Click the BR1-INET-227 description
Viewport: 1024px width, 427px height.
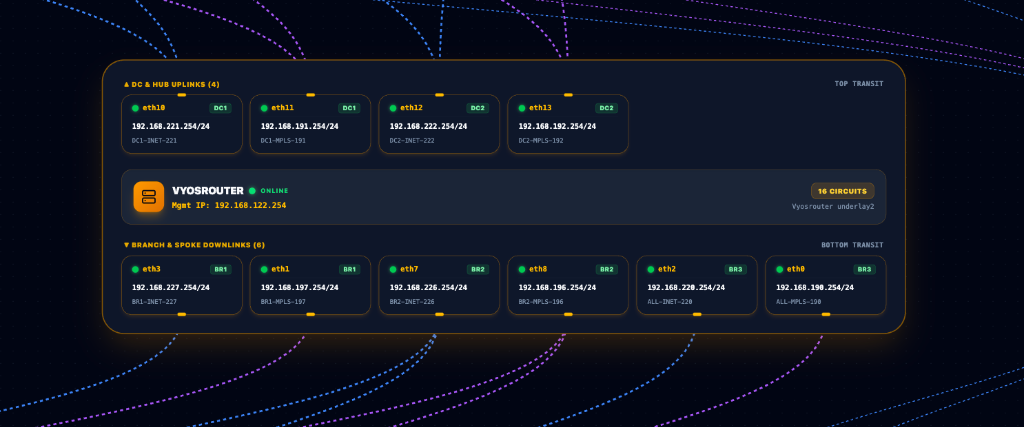click(154, 302)
